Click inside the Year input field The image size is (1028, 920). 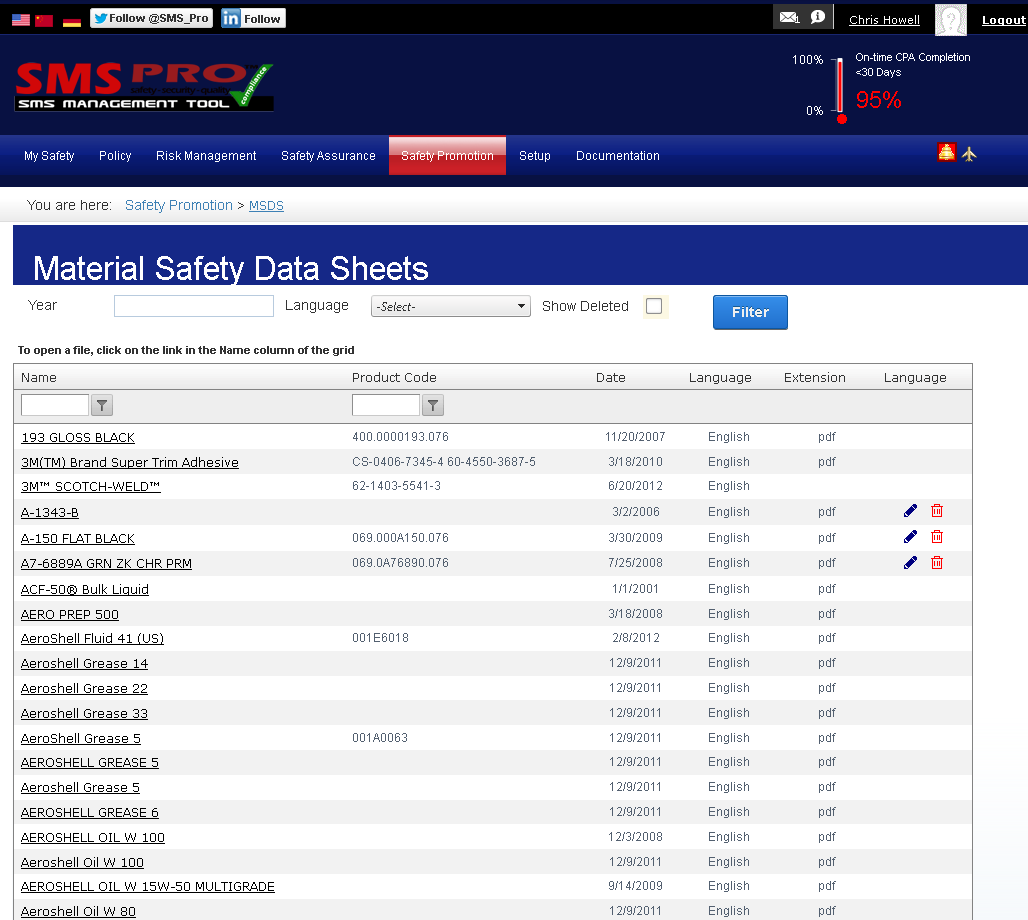(193, 305)
